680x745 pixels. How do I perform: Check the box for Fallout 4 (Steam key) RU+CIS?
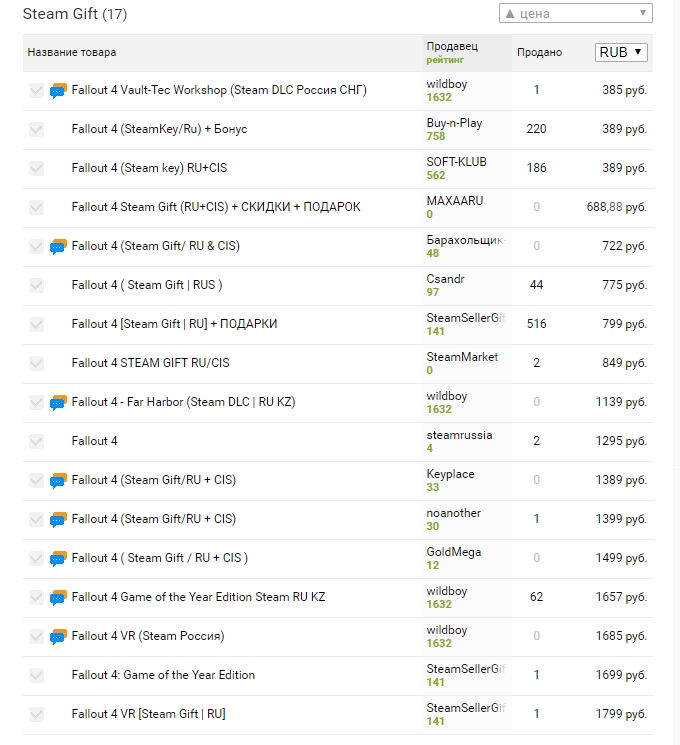(x=36, y=168)
